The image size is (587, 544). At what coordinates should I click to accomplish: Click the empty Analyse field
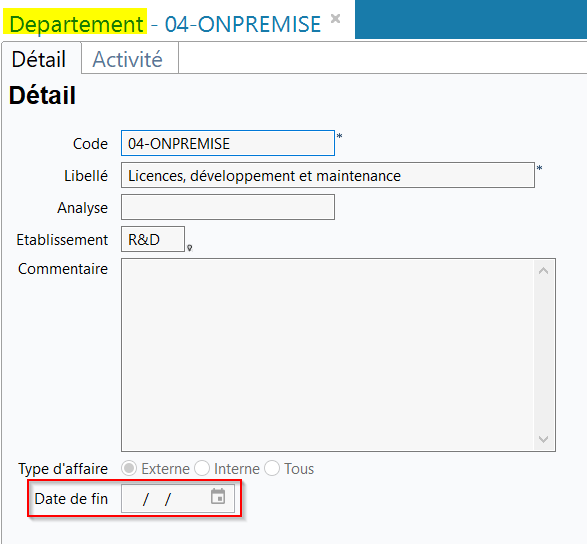[228, 207]
